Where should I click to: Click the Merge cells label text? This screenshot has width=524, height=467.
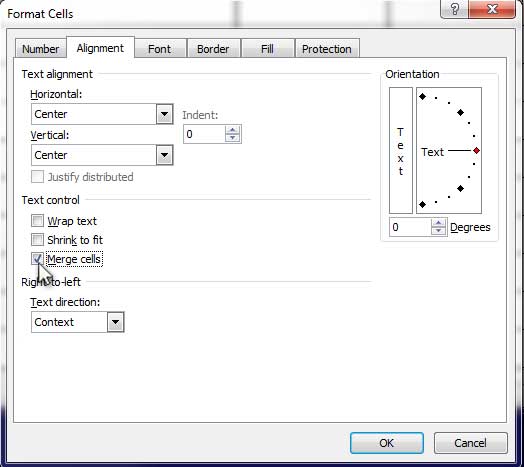[x=74, y=259]
